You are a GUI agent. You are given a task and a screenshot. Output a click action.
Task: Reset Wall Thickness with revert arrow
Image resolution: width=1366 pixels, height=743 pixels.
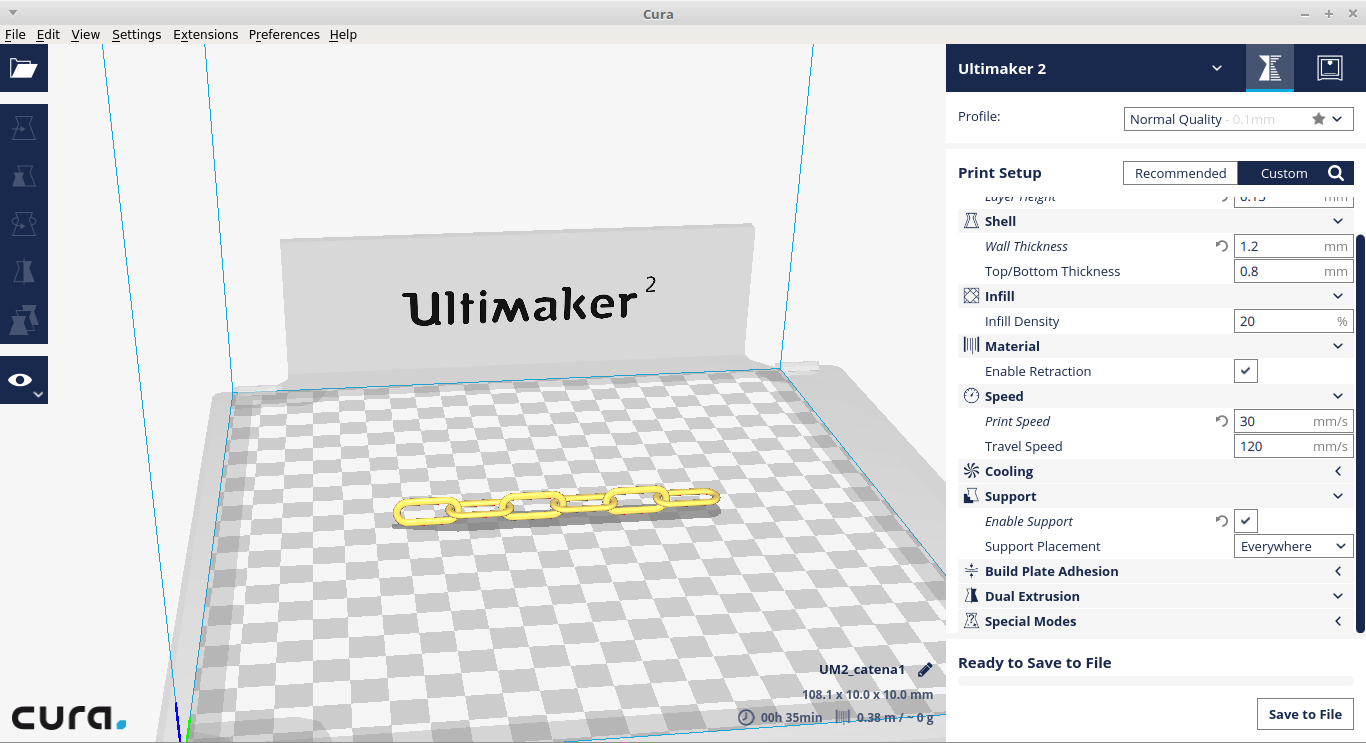[x=1221, y=246]
